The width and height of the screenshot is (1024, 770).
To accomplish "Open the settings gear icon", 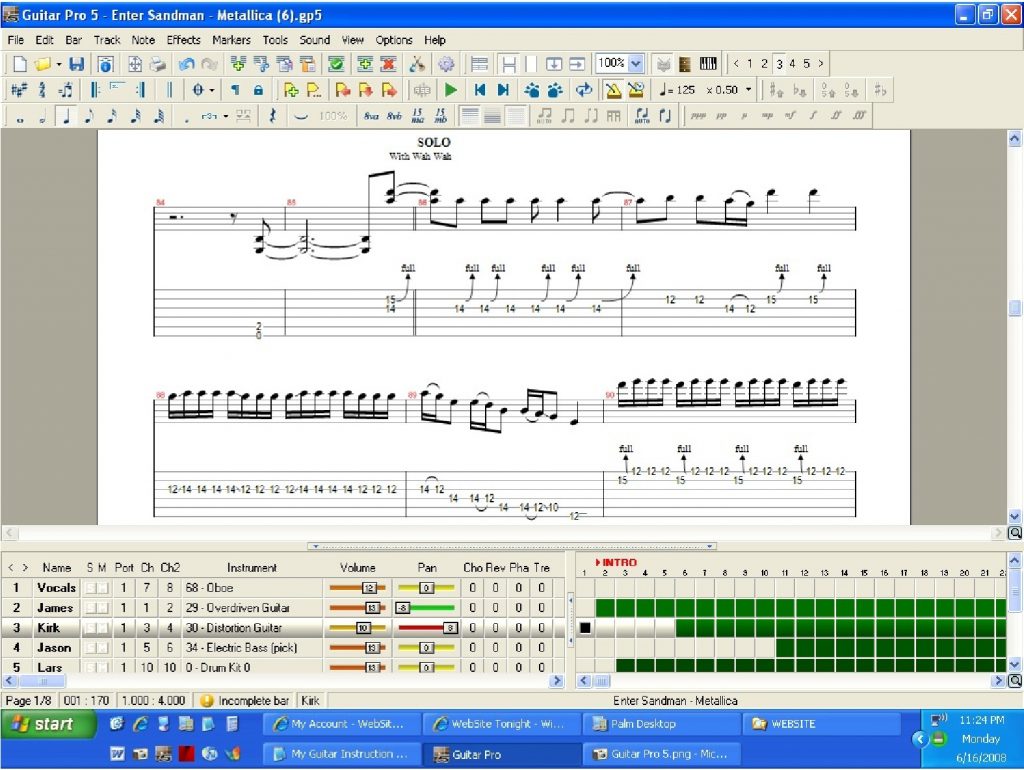I will pyautogui.click(x=446, y=64).
